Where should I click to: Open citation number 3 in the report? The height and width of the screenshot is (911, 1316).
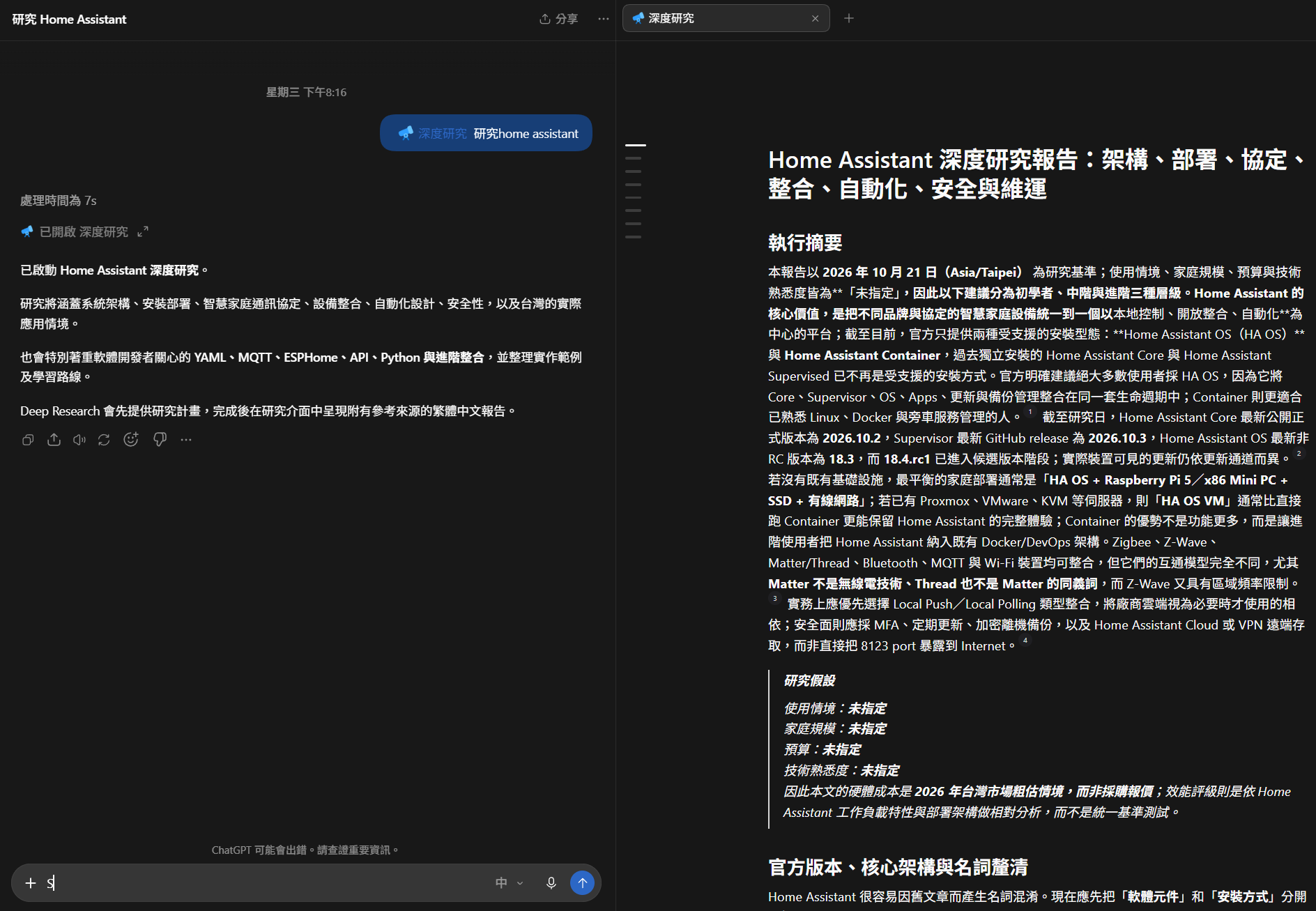coord(774,599)
